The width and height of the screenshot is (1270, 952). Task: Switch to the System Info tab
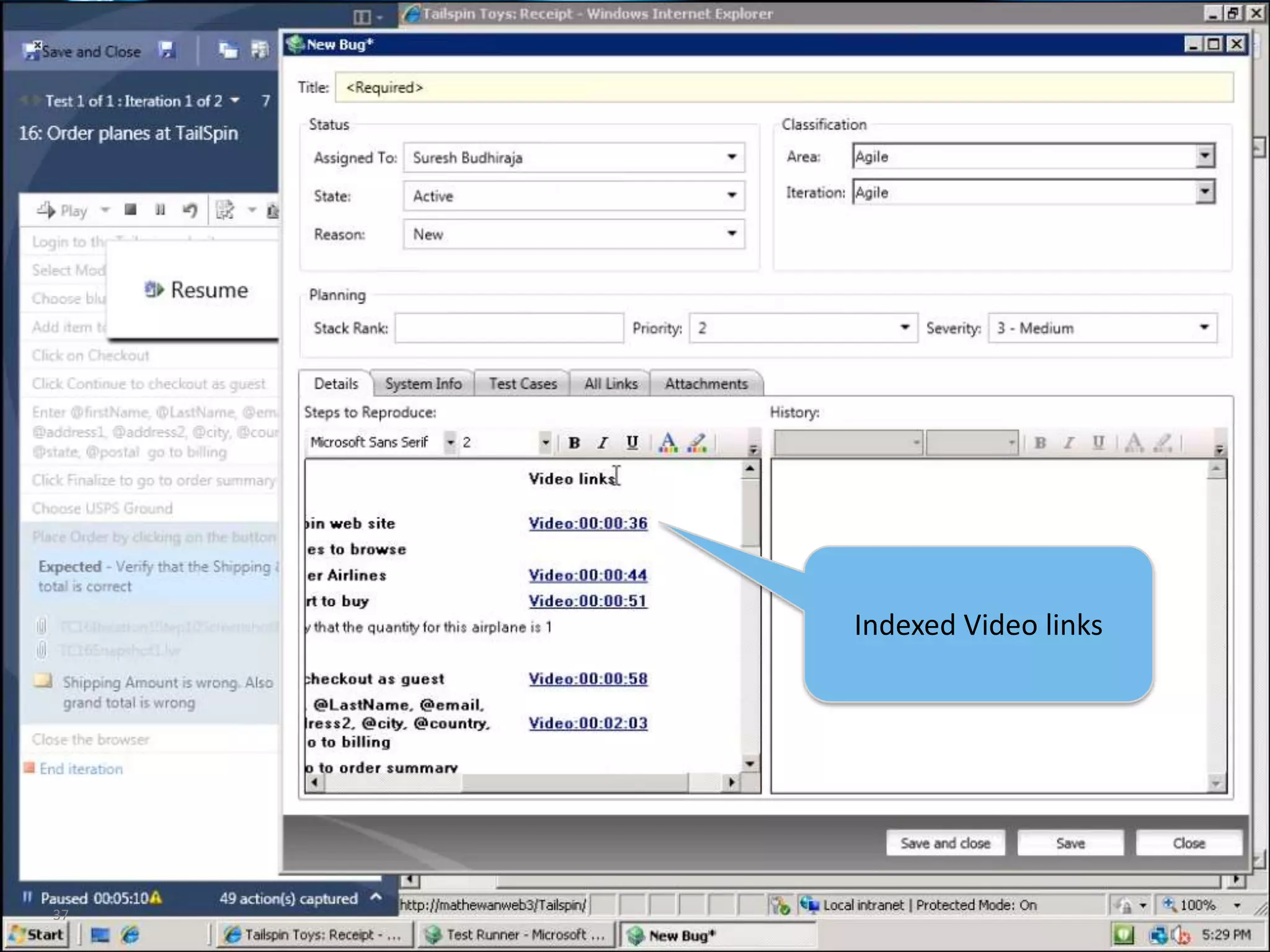423,384
